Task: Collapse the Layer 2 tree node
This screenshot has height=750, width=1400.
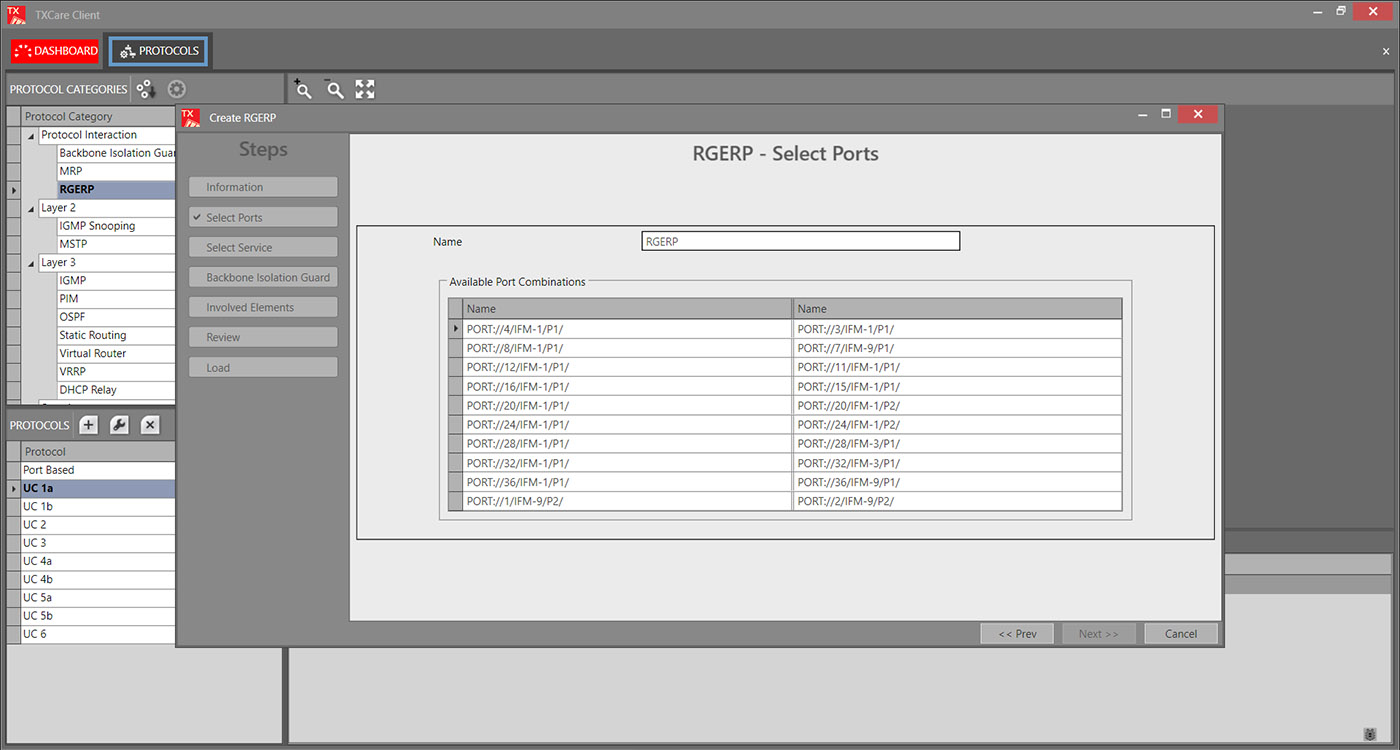Action: point(30,209)
